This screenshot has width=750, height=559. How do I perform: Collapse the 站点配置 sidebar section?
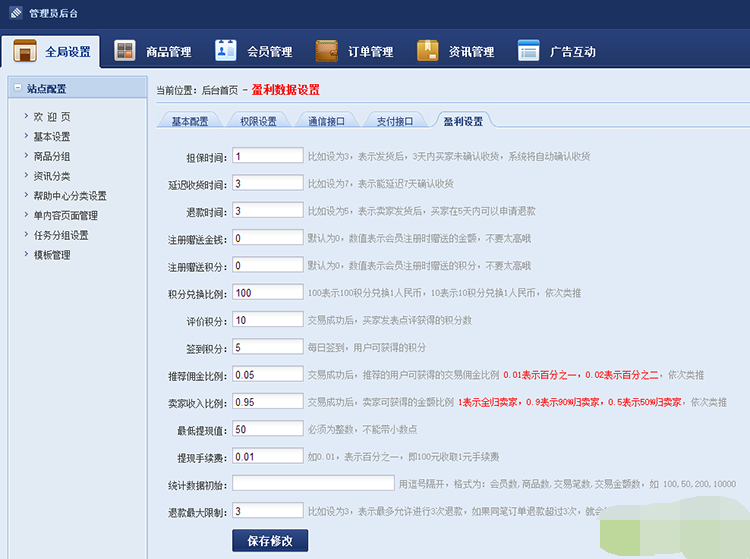click(18, 88)
